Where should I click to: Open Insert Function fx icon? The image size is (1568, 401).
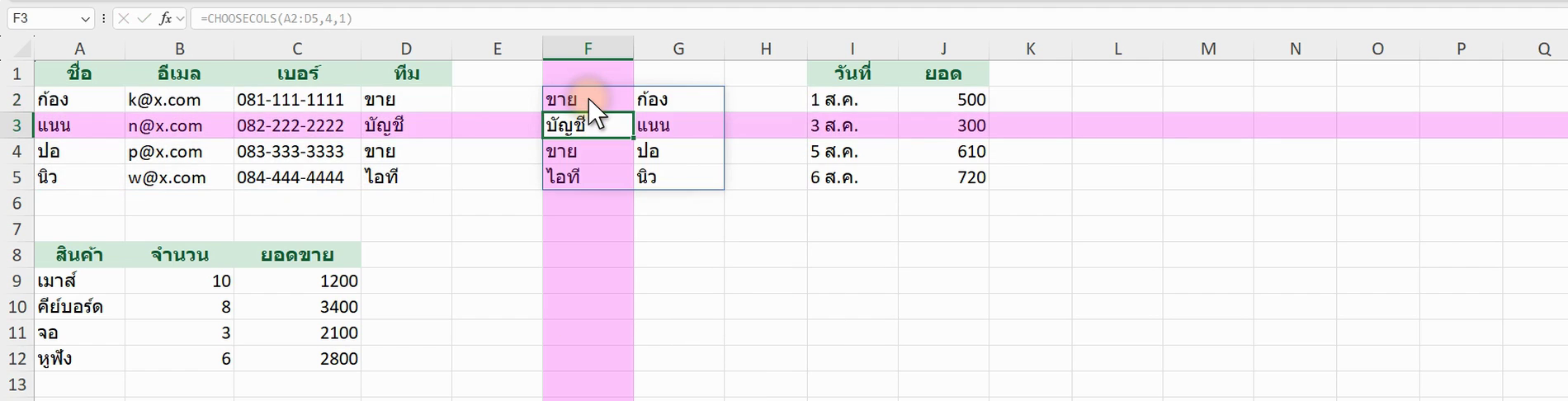pyautogui.click(x=166, y=18)
